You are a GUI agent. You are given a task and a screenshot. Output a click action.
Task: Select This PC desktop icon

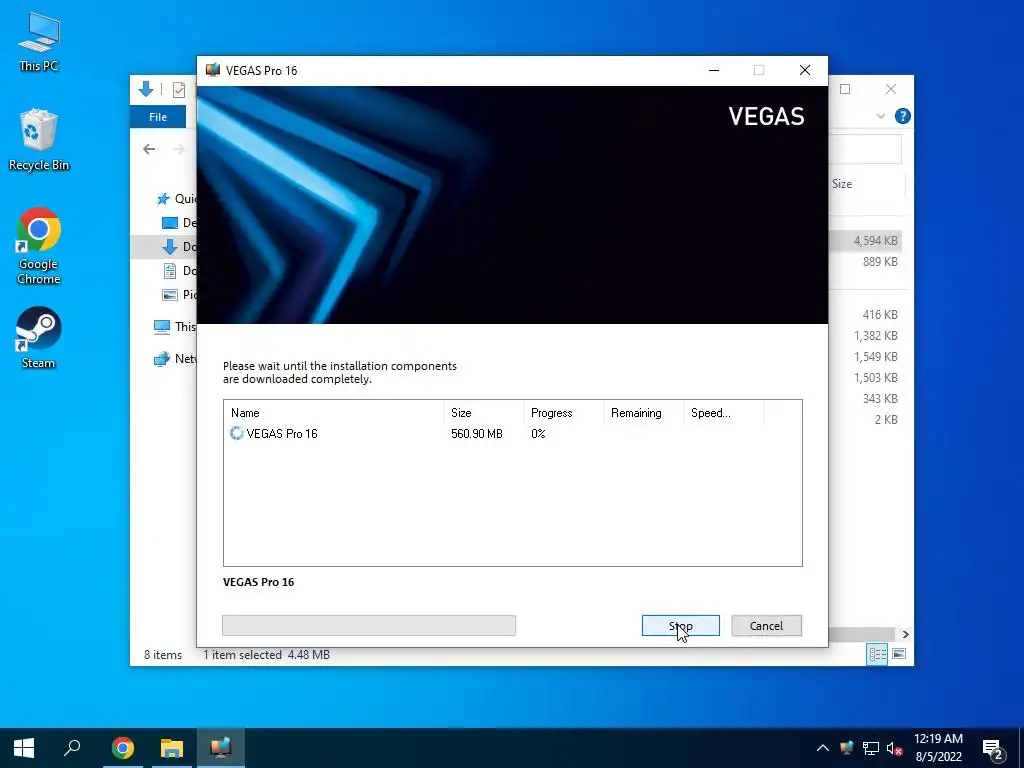tap(39, 42)
